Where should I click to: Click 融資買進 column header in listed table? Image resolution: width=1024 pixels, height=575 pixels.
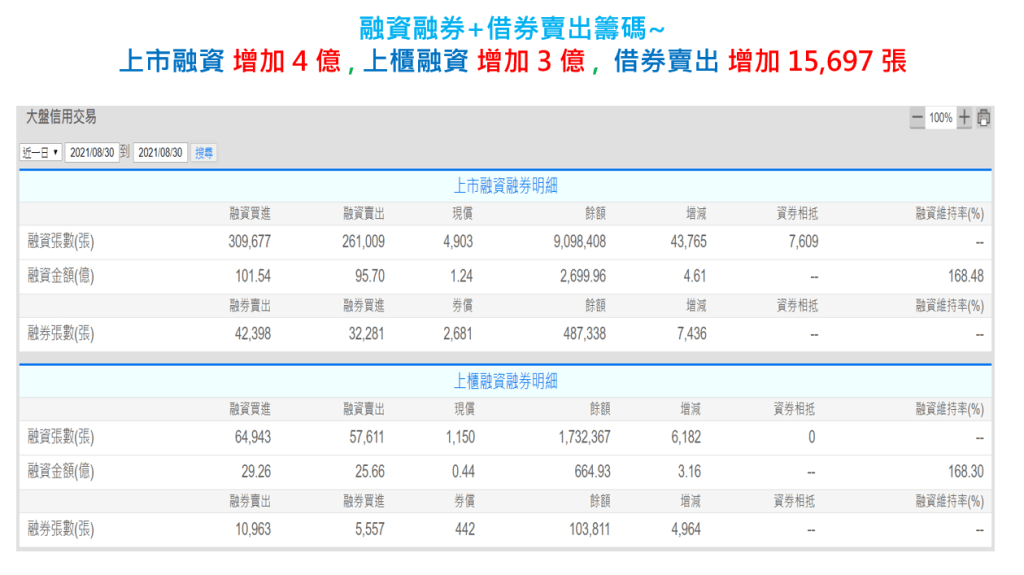(x=250, y=213)
